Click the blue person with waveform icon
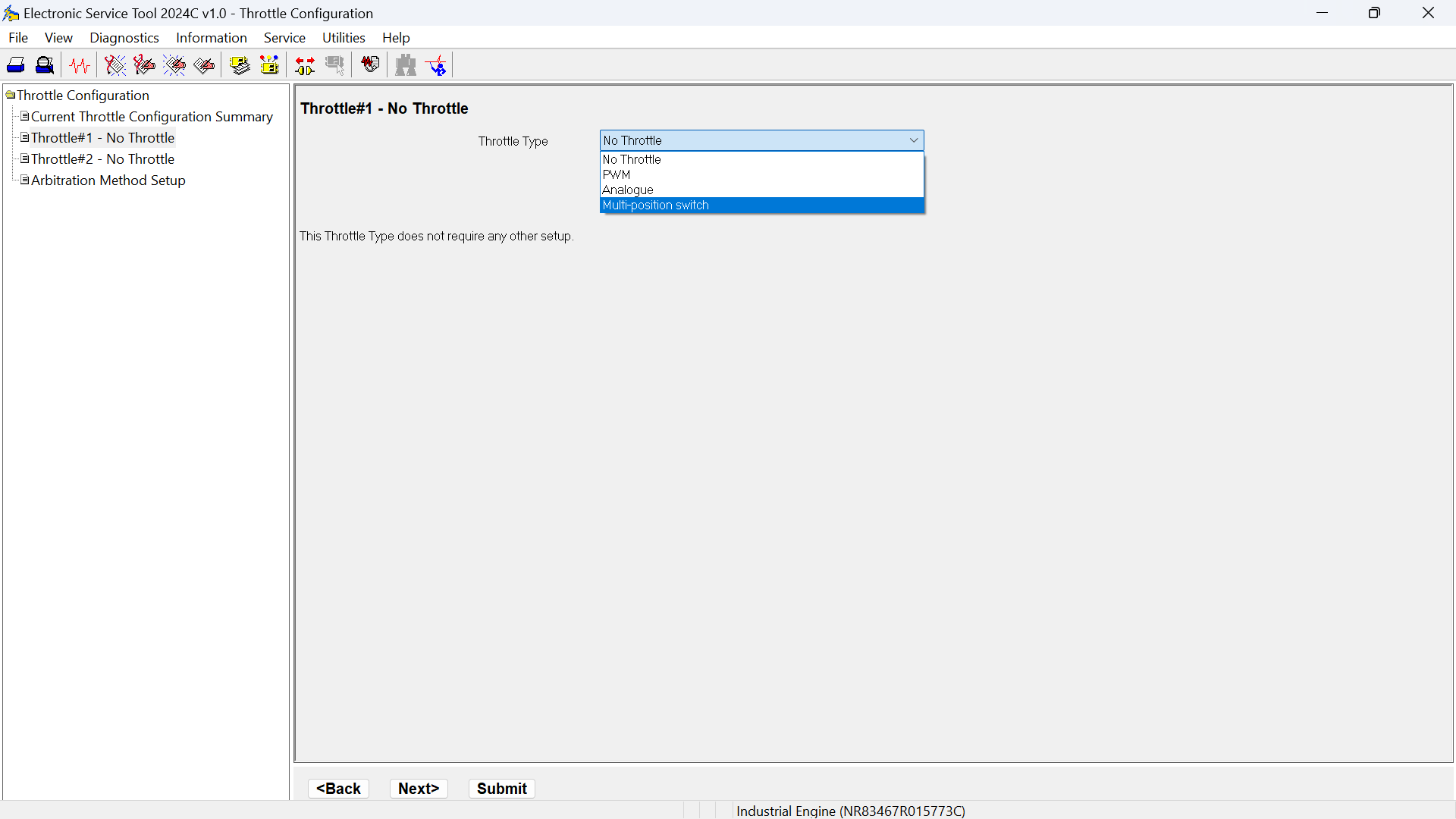 (x=437, y=65)
